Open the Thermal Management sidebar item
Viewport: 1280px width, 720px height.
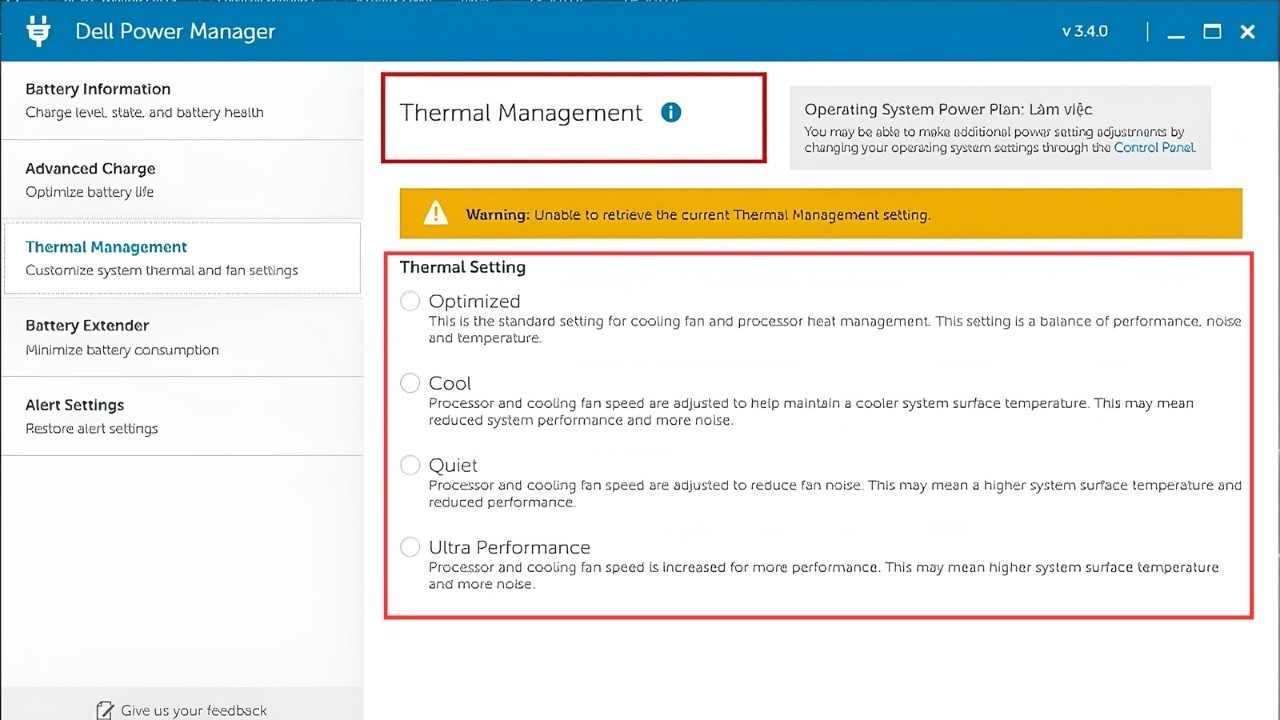(x=181, y=258)
